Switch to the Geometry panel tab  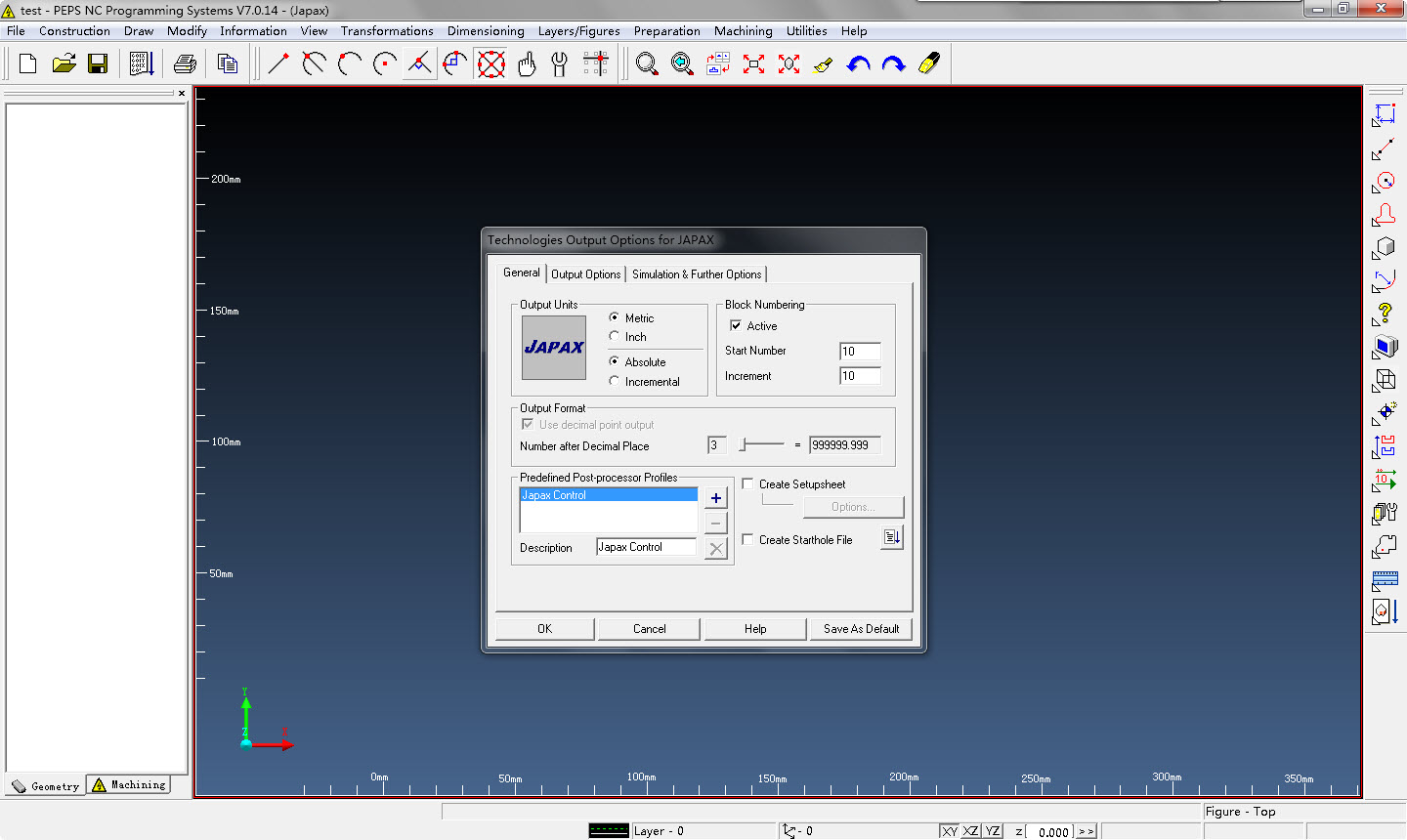point(46,786)
